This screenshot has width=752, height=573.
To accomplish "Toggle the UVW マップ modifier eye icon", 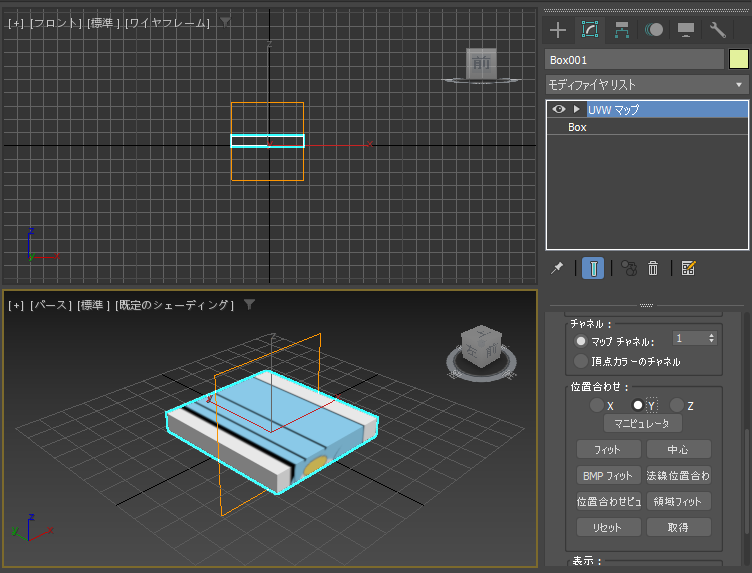I will (x=558, y=109).
